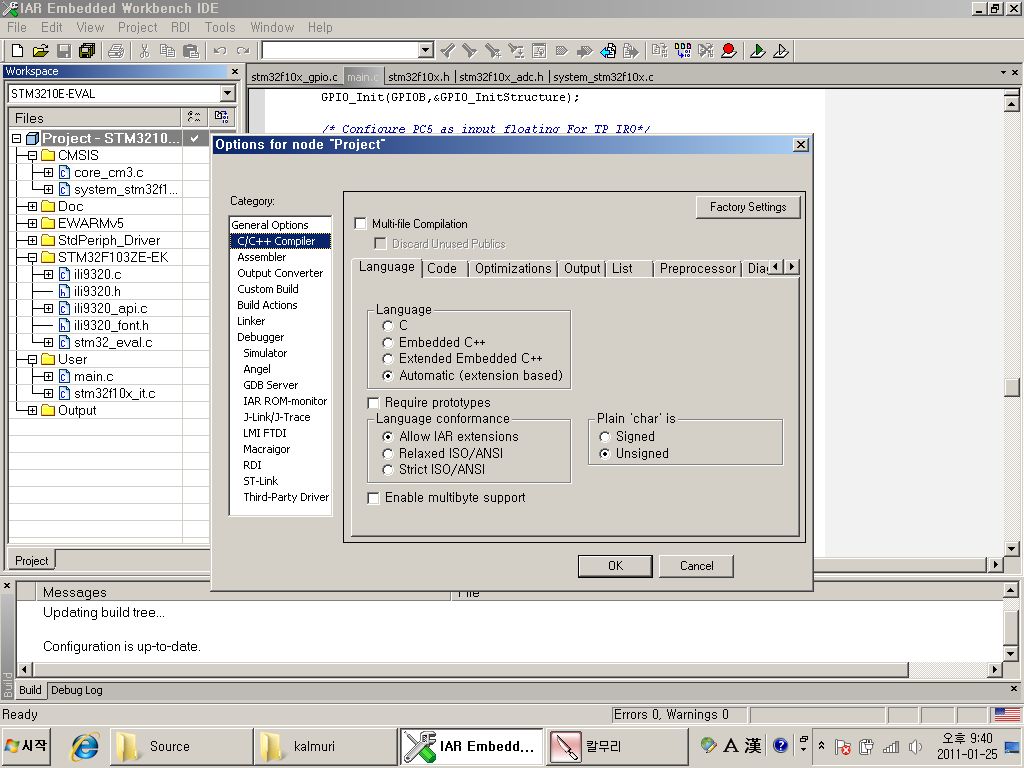This screenshot has width=1024, height=768.
Task: Select the C language radio button
Action: [x=388, y=325]
